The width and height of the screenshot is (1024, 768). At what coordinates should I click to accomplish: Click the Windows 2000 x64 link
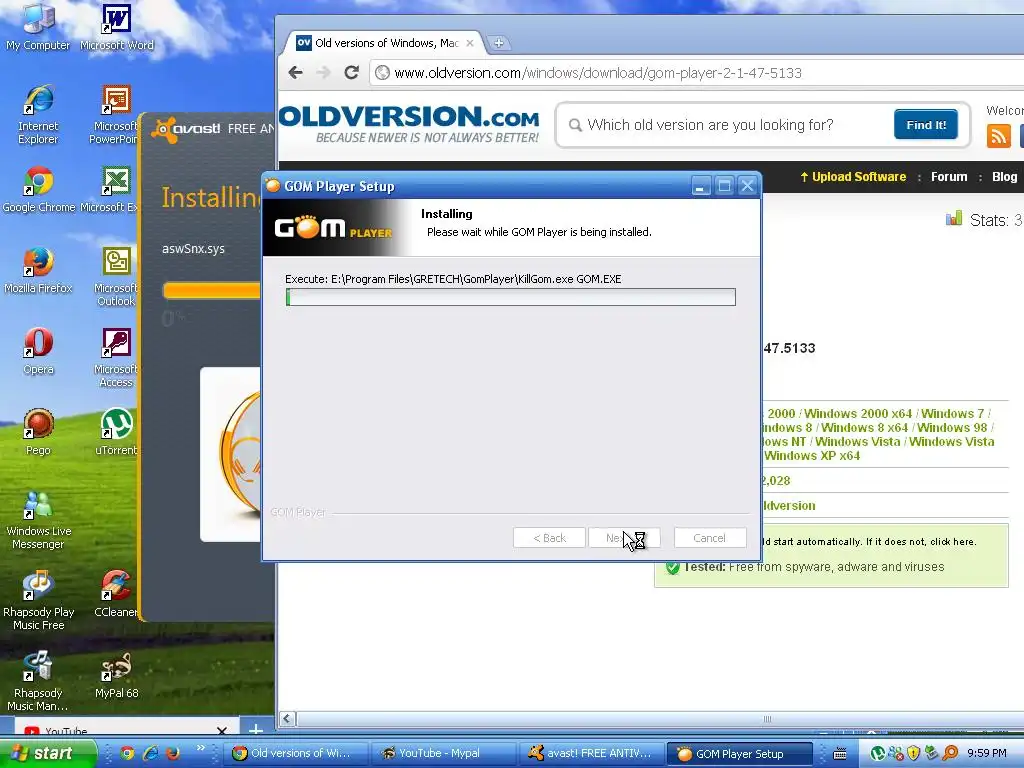pos(857,413)
